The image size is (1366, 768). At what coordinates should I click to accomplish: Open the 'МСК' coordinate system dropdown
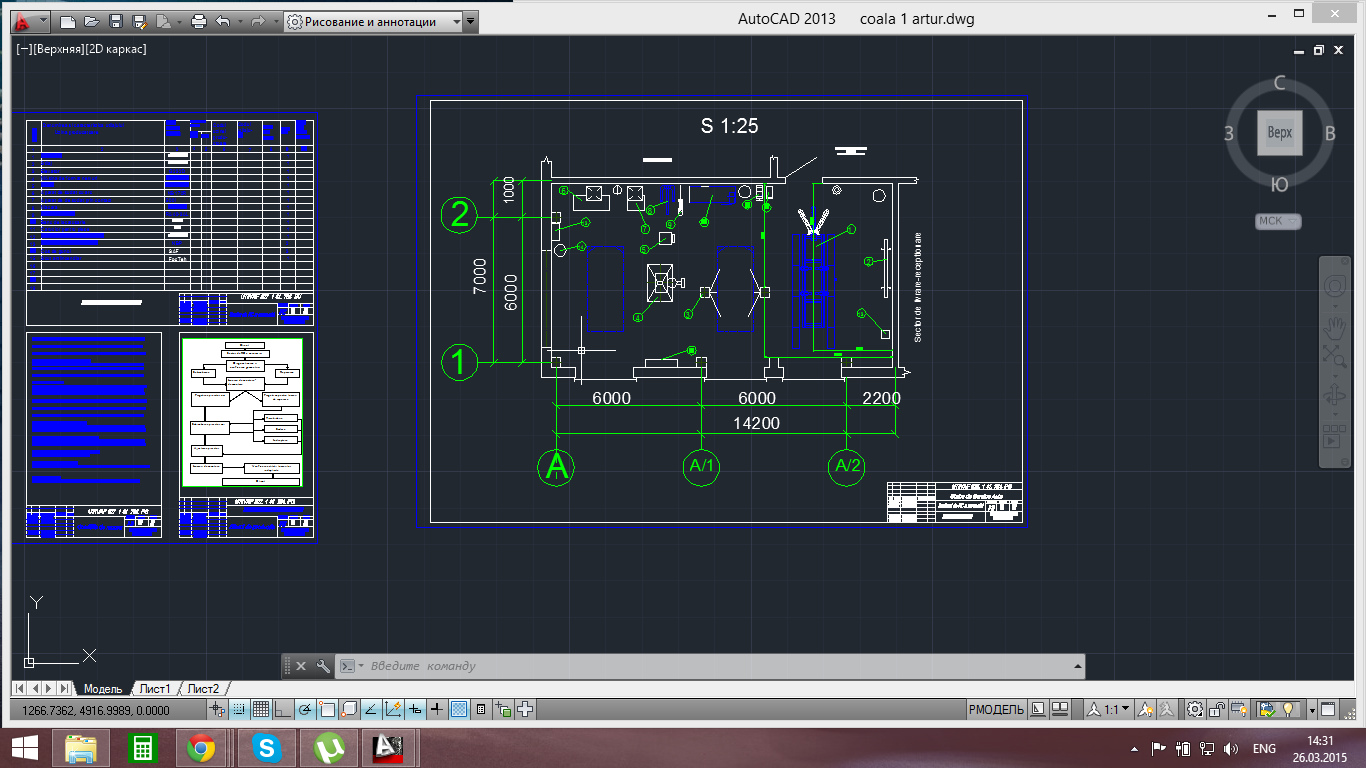point(1279,221)
